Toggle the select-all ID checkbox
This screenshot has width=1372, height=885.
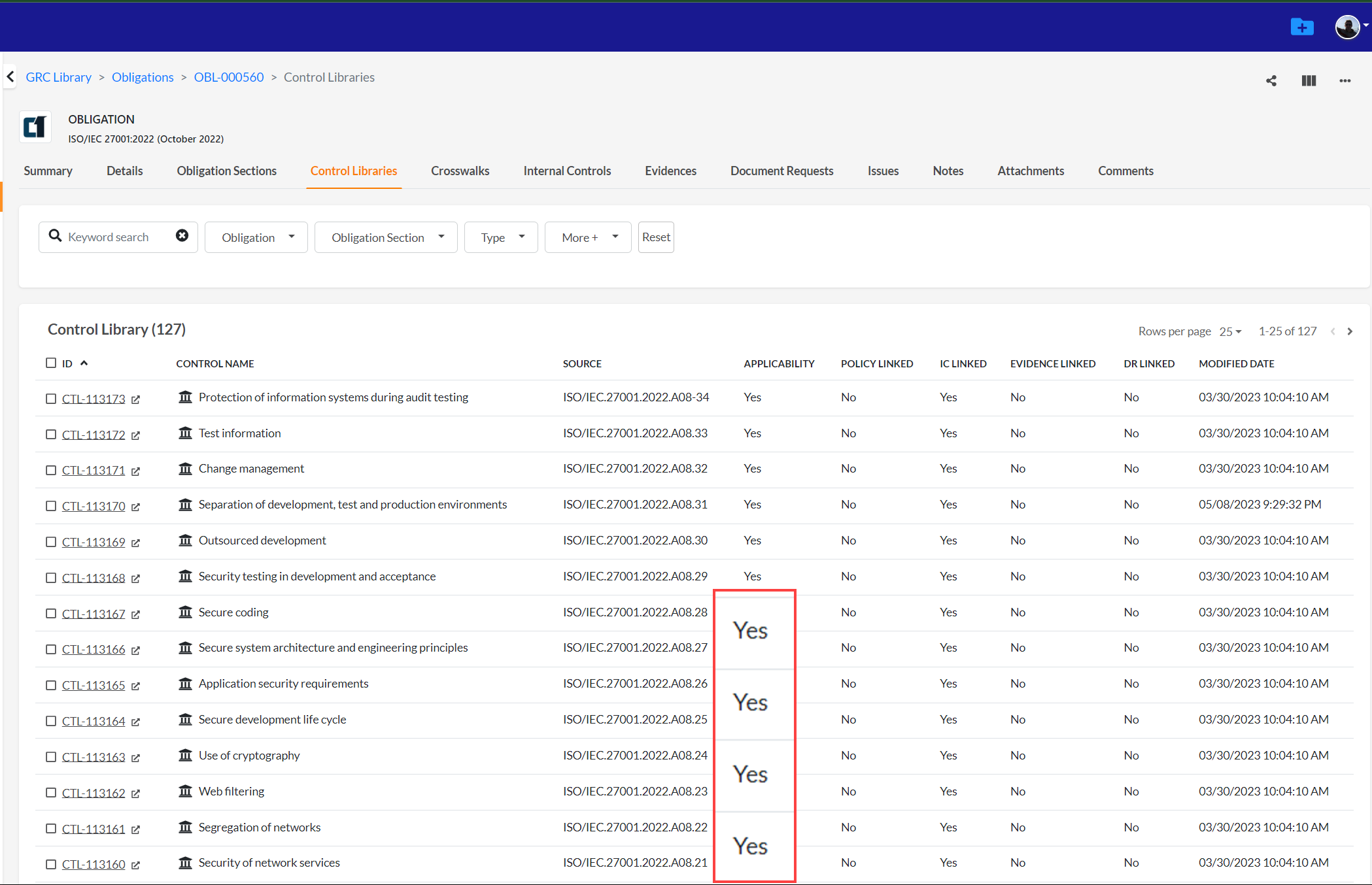coord(51,363)
